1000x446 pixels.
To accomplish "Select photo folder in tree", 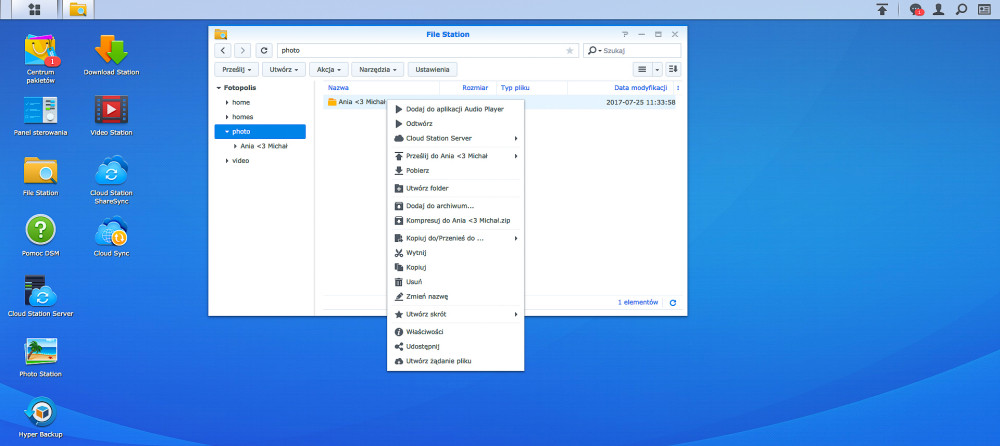I will 260,131.
